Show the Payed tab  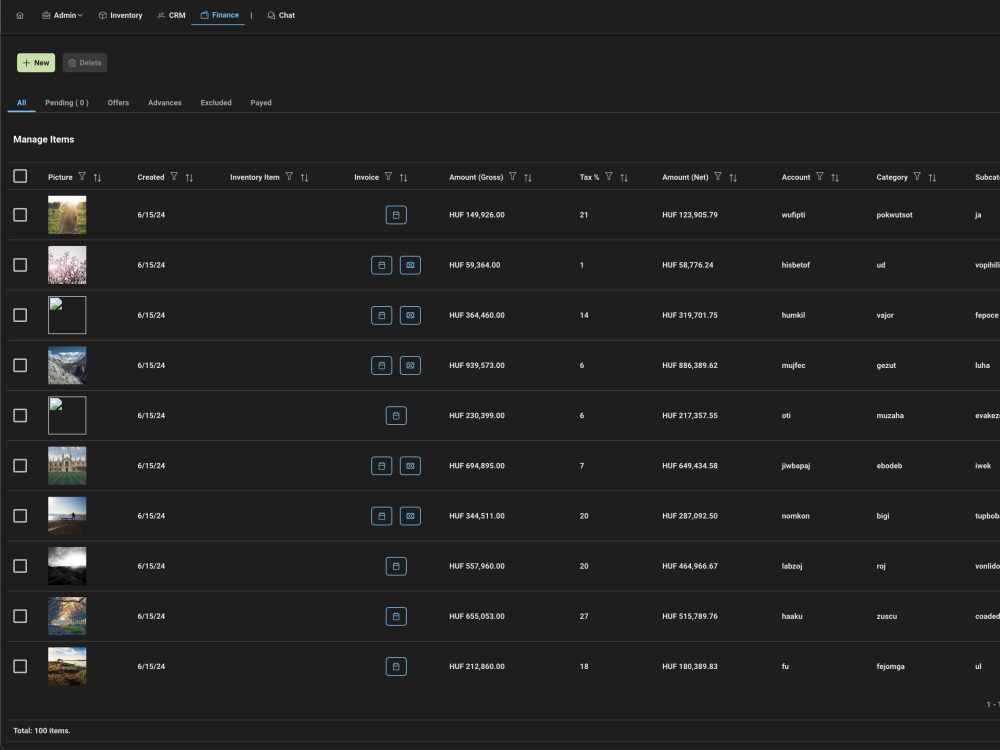pyautogui.click(x=261, y=103)
